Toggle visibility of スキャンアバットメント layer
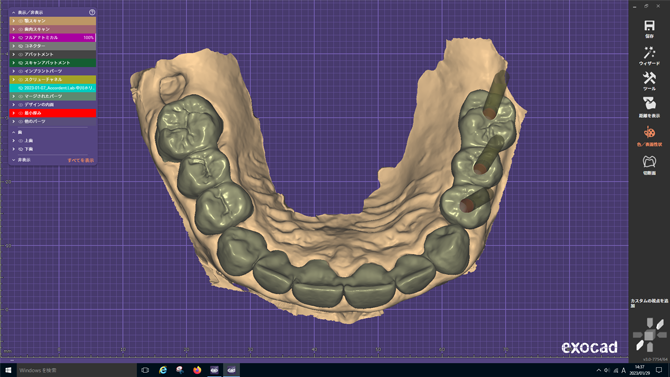The height and width of the screenshot is (377, 670). 21,63
